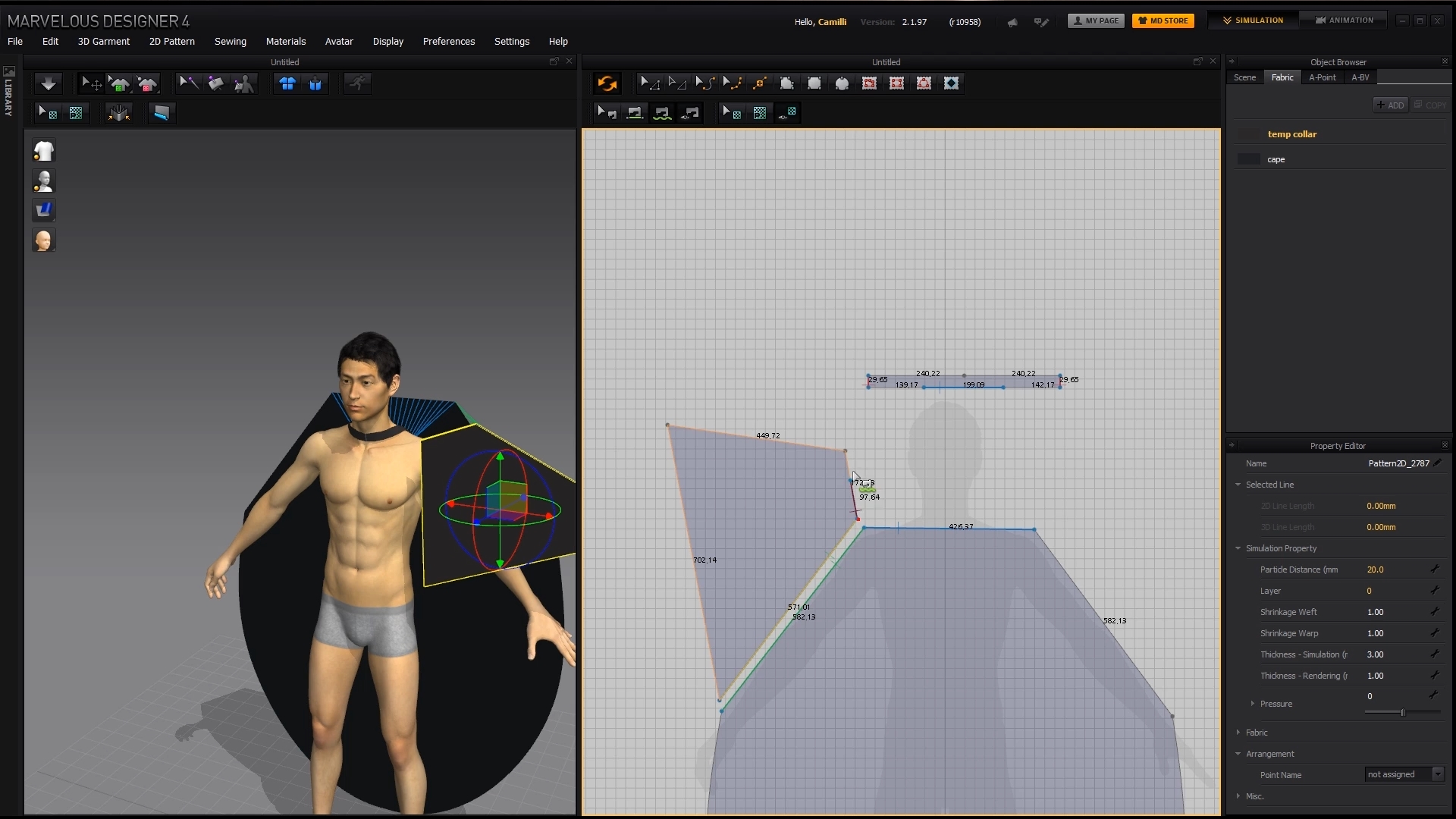Select the Circle pattern tool

coord(842,83)
